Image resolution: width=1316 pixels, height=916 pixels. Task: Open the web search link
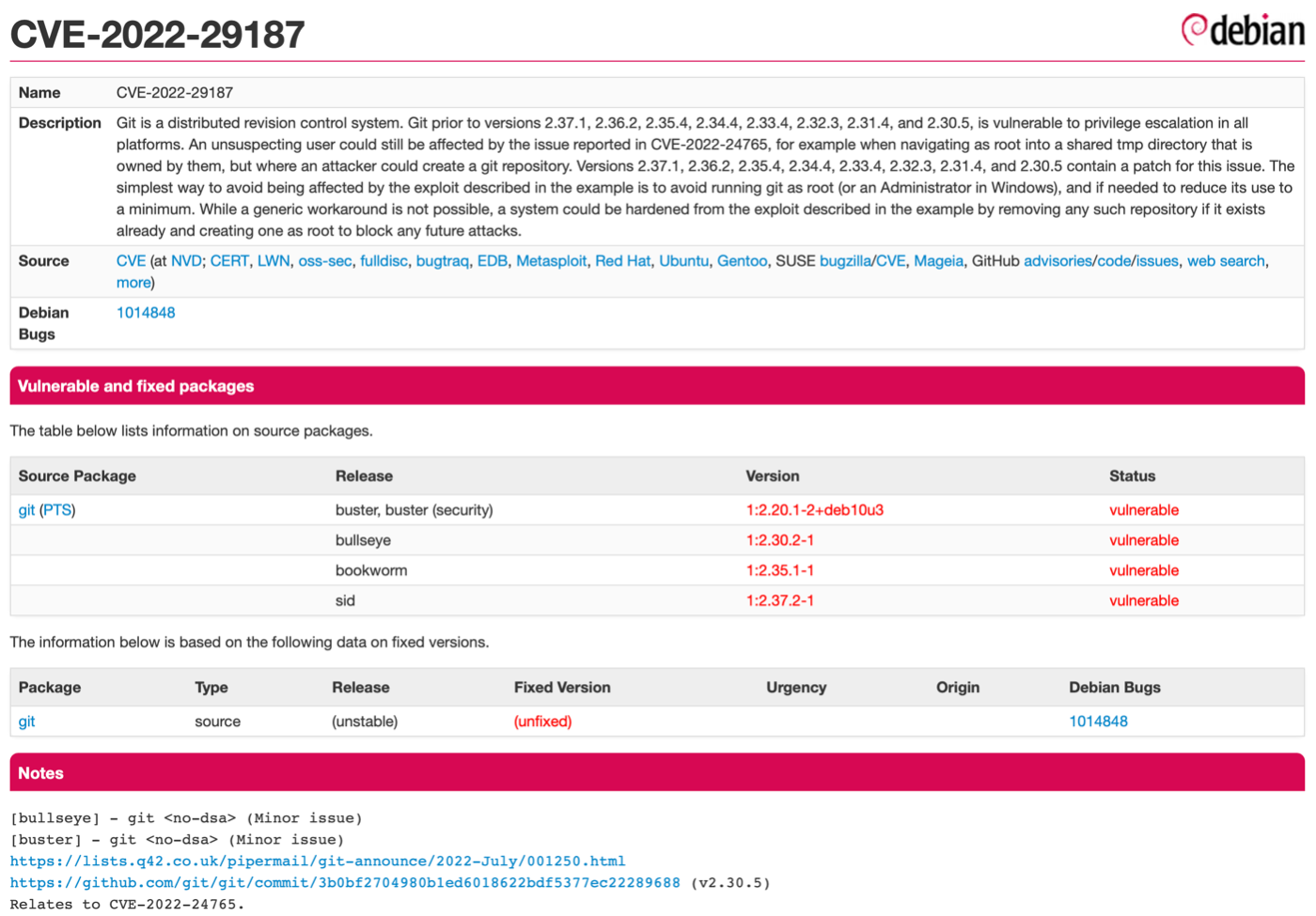point(1226,261)
